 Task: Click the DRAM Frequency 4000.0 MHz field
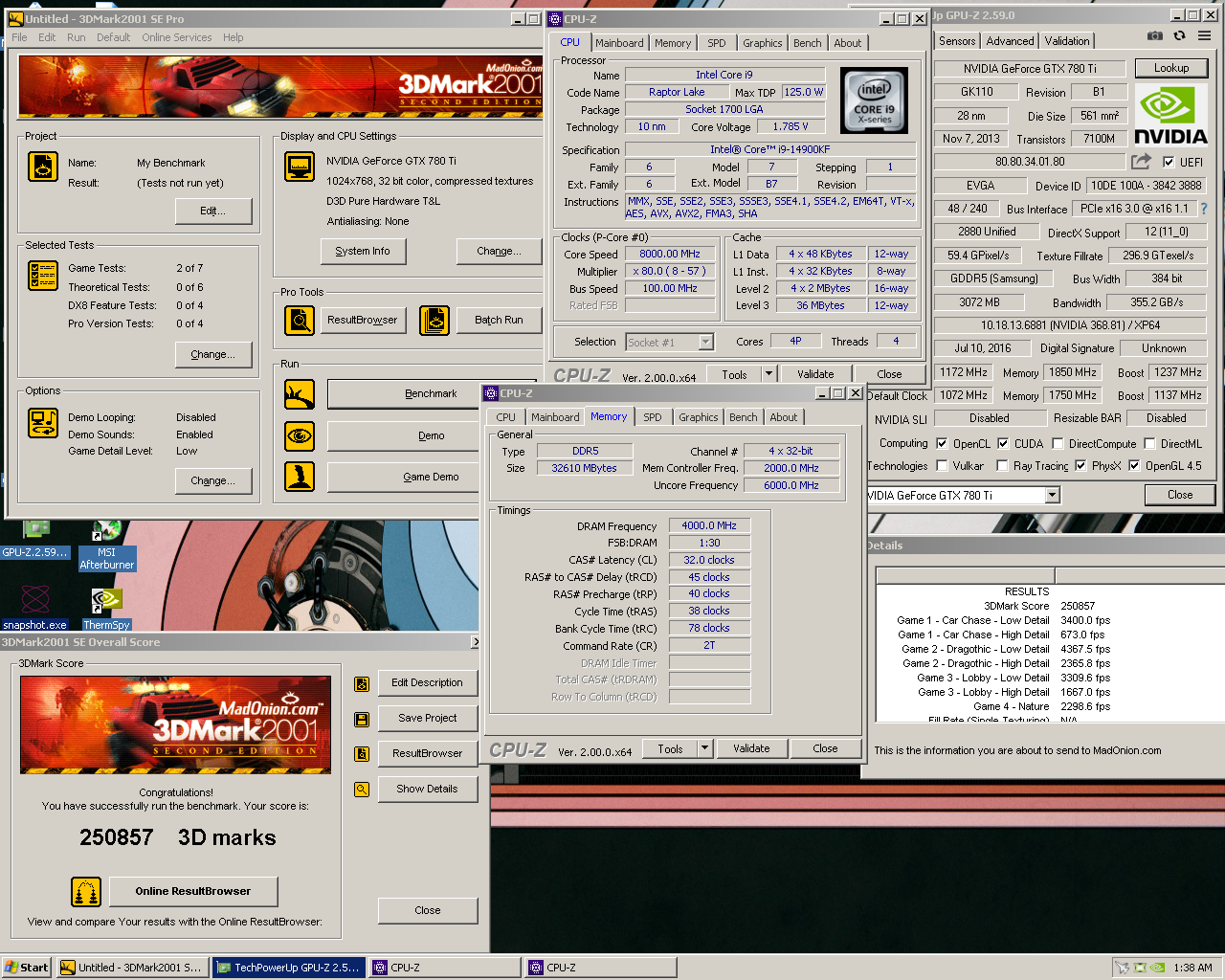pos(709,525)
